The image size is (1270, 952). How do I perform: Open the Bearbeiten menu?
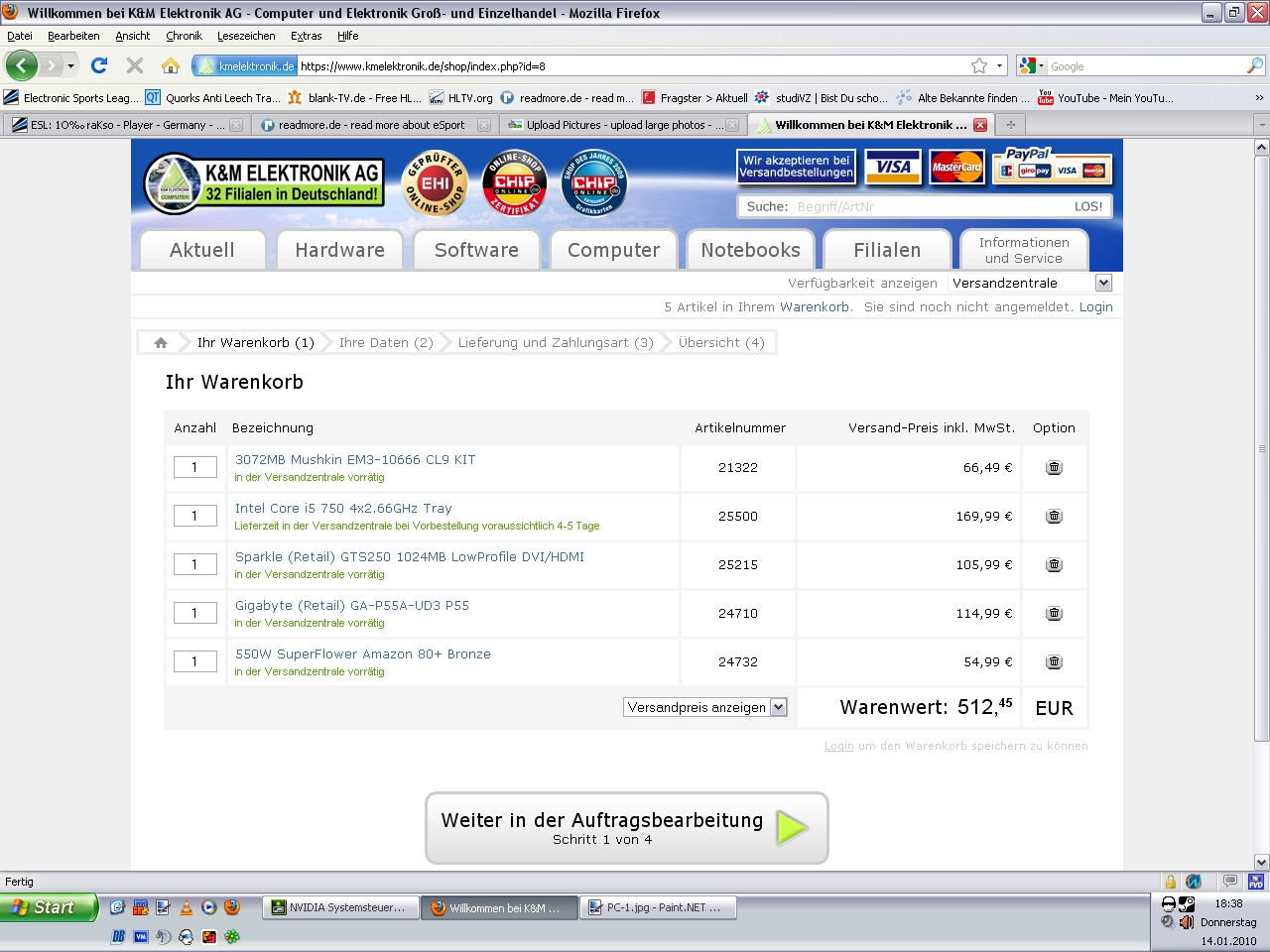[x=73, y=36]
